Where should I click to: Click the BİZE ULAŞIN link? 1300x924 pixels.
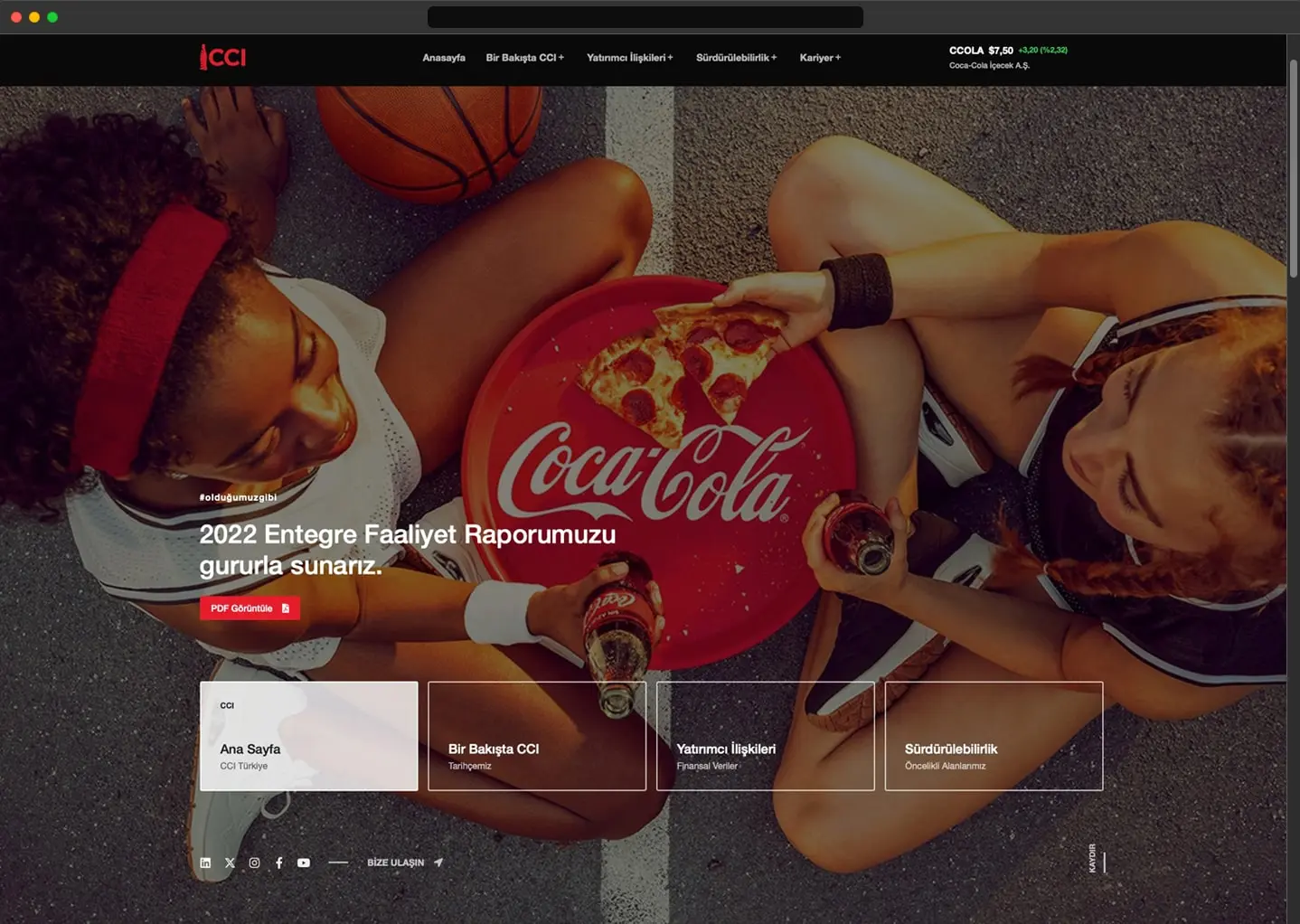(395, 863)
